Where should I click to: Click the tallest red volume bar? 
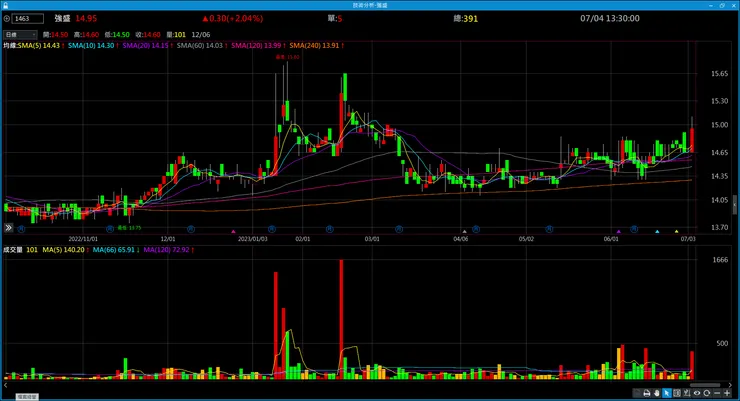[x=341, y=319]
